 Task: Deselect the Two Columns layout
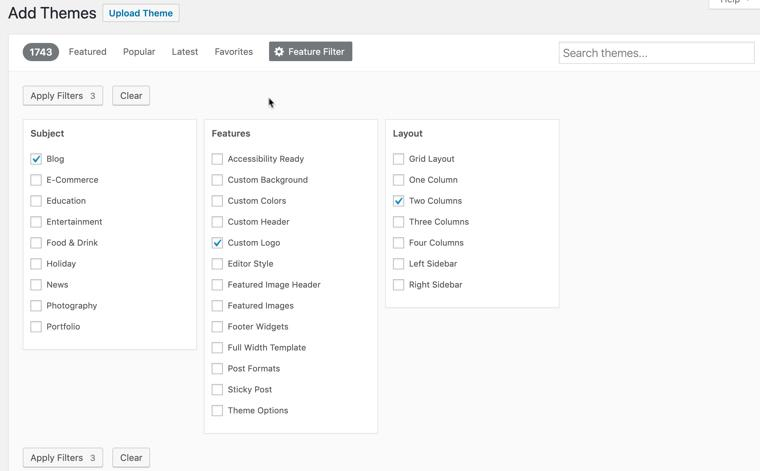pyautogui.click(x=398, y=201)
